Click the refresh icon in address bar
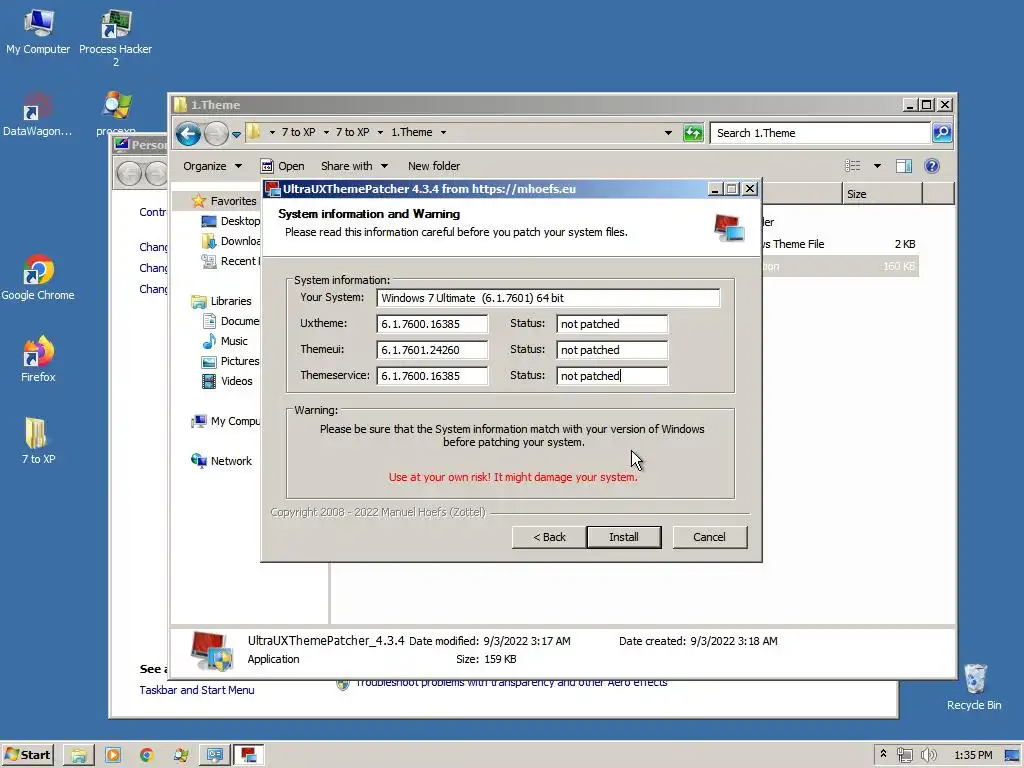1024x768 pixels. pyautogui.click(x=692, y=133)
